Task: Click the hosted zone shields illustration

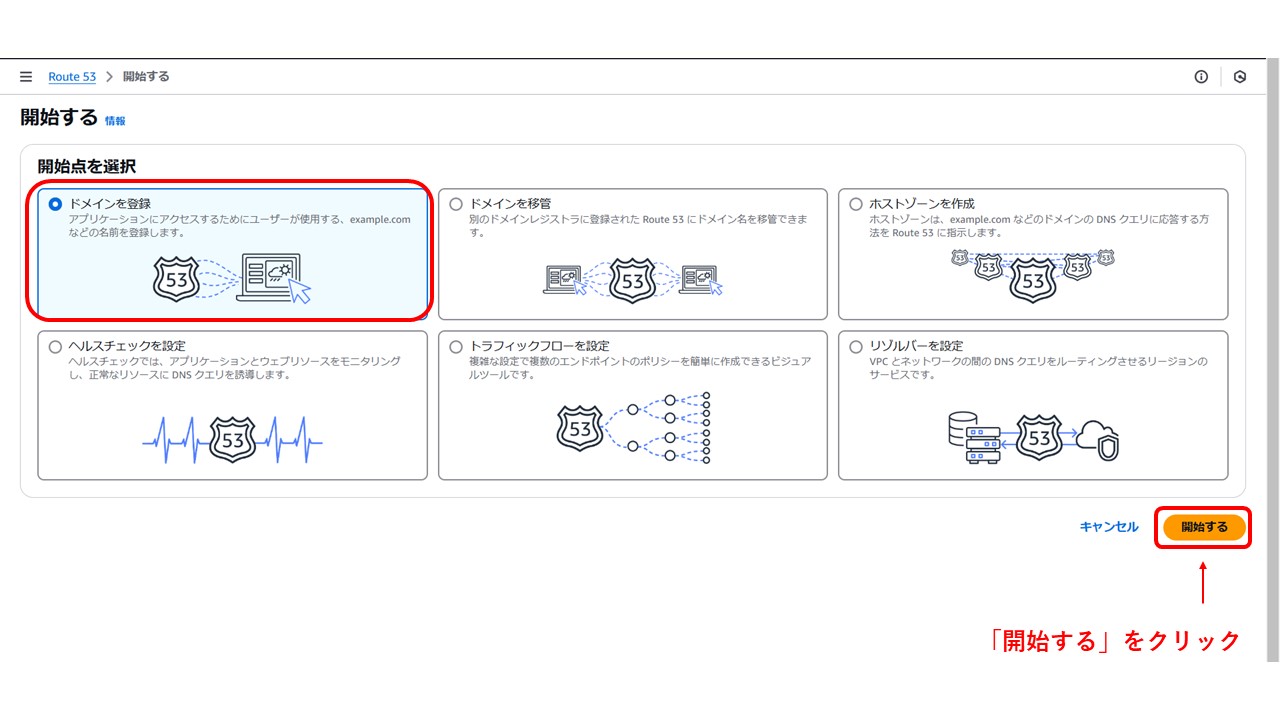Action: pyautogui.click(x=1033, y=275)
